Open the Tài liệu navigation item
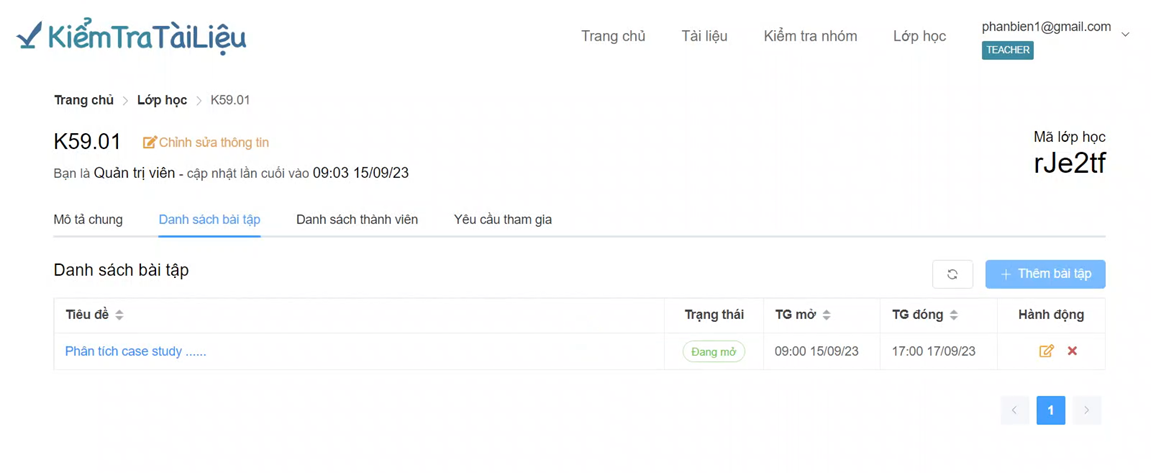Screen dimensions: 1151x473 (704, 36)
